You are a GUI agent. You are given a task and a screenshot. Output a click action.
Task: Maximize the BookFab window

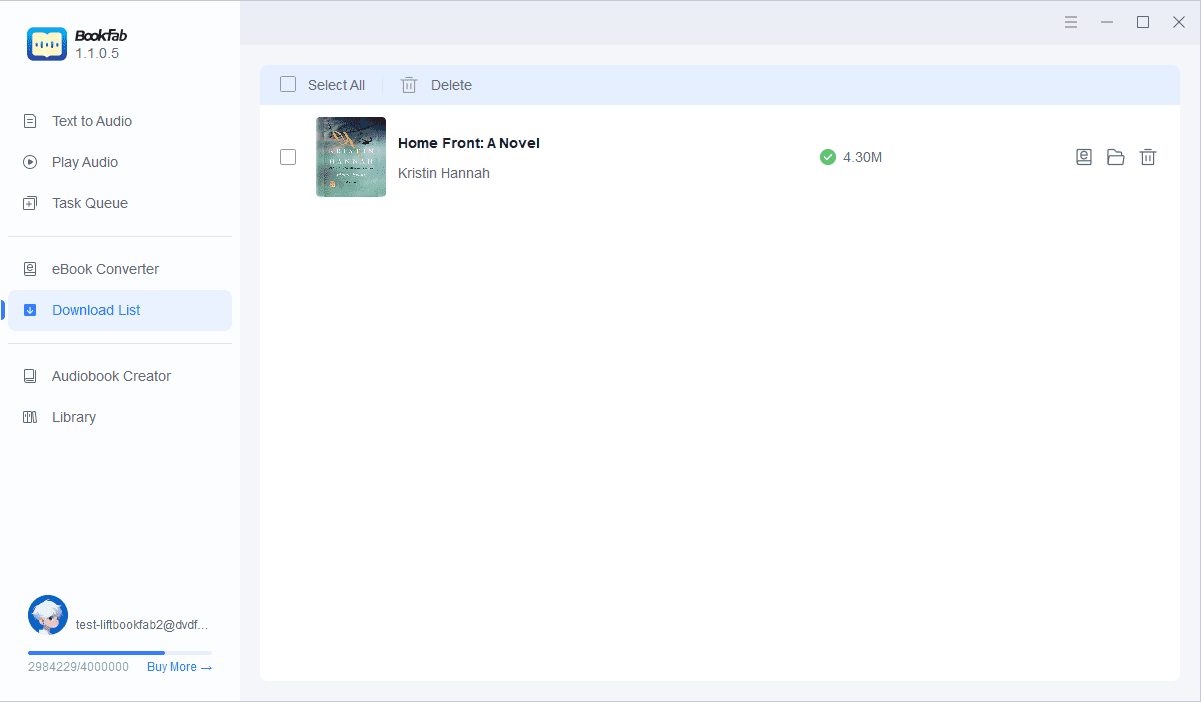[1143, 22]
